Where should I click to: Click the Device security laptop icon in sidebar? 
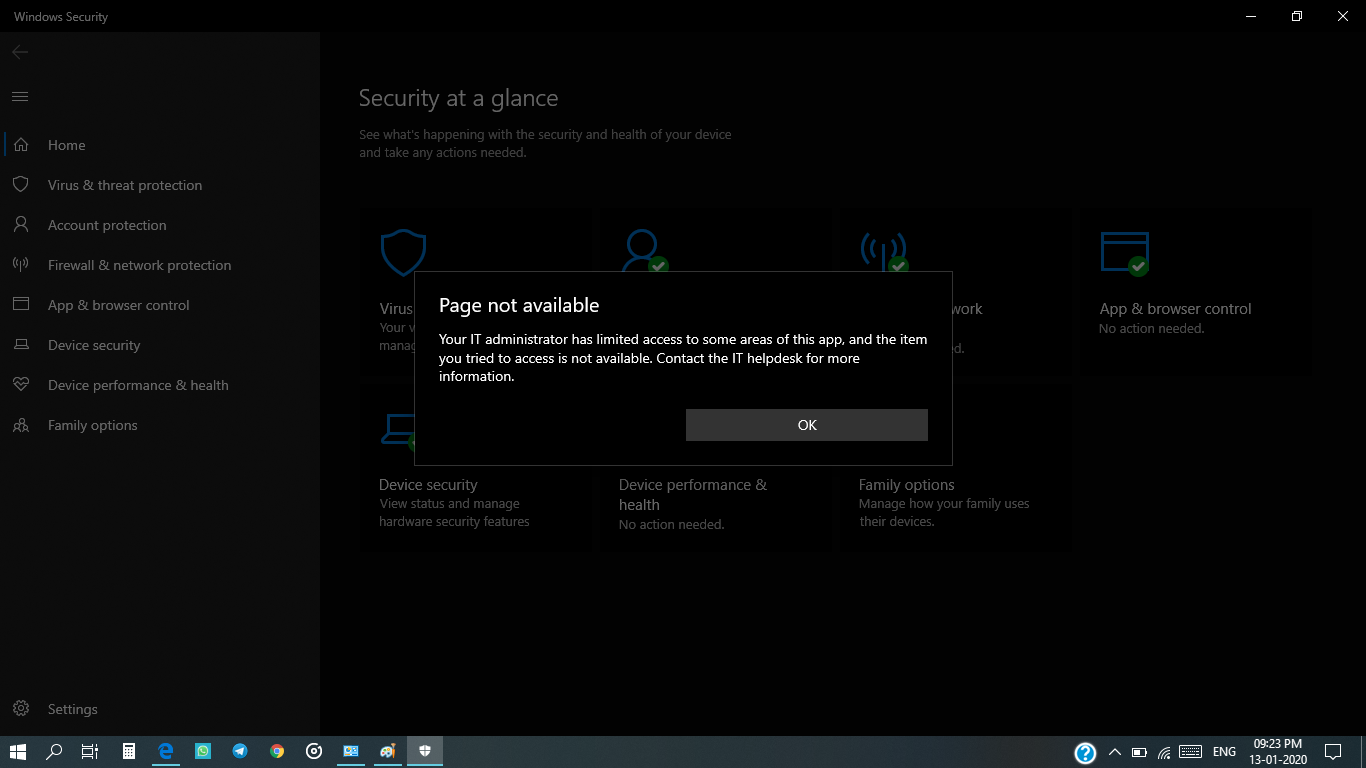(20, 345)
